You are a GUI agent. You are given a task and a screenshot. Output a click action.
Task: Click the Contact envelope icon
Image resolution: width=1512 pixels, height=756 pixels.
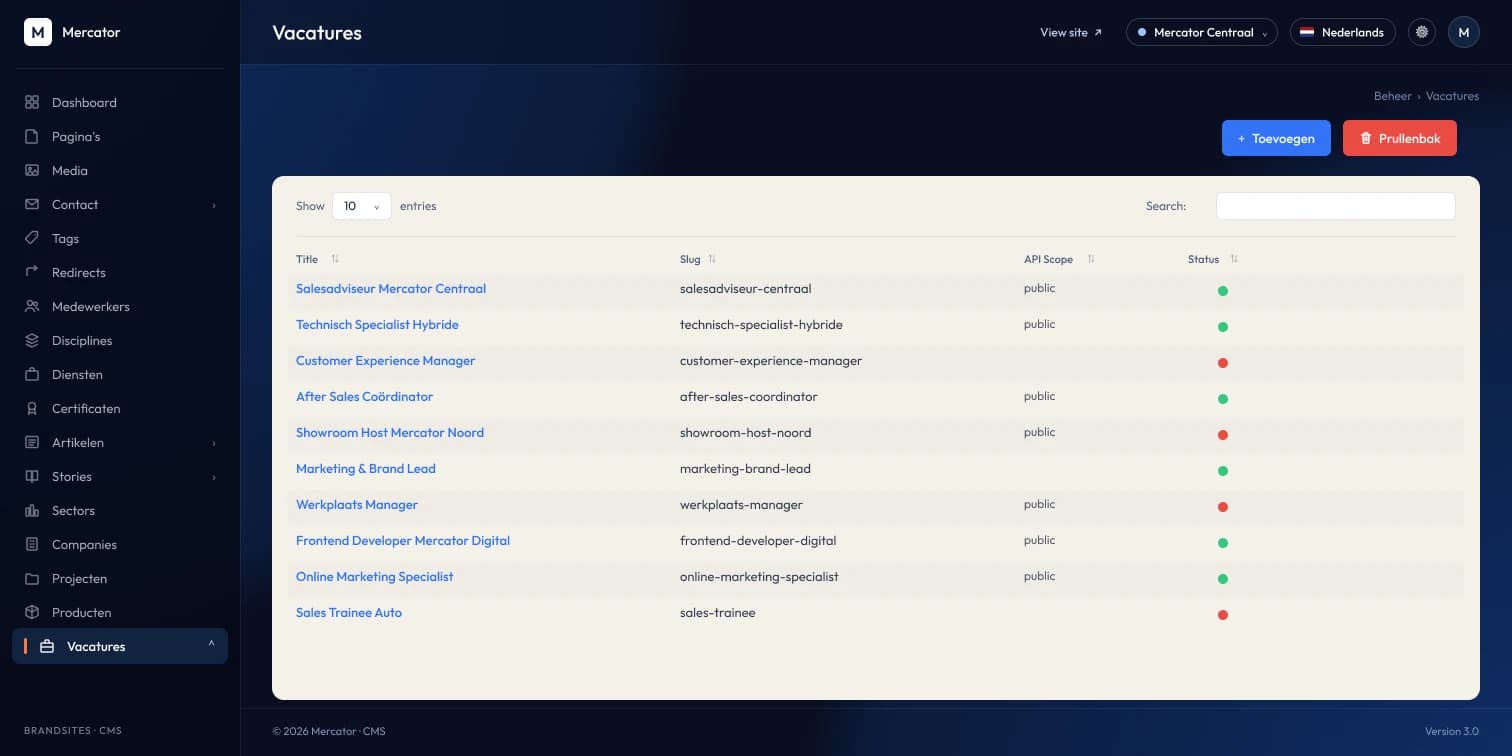[32, 204]
